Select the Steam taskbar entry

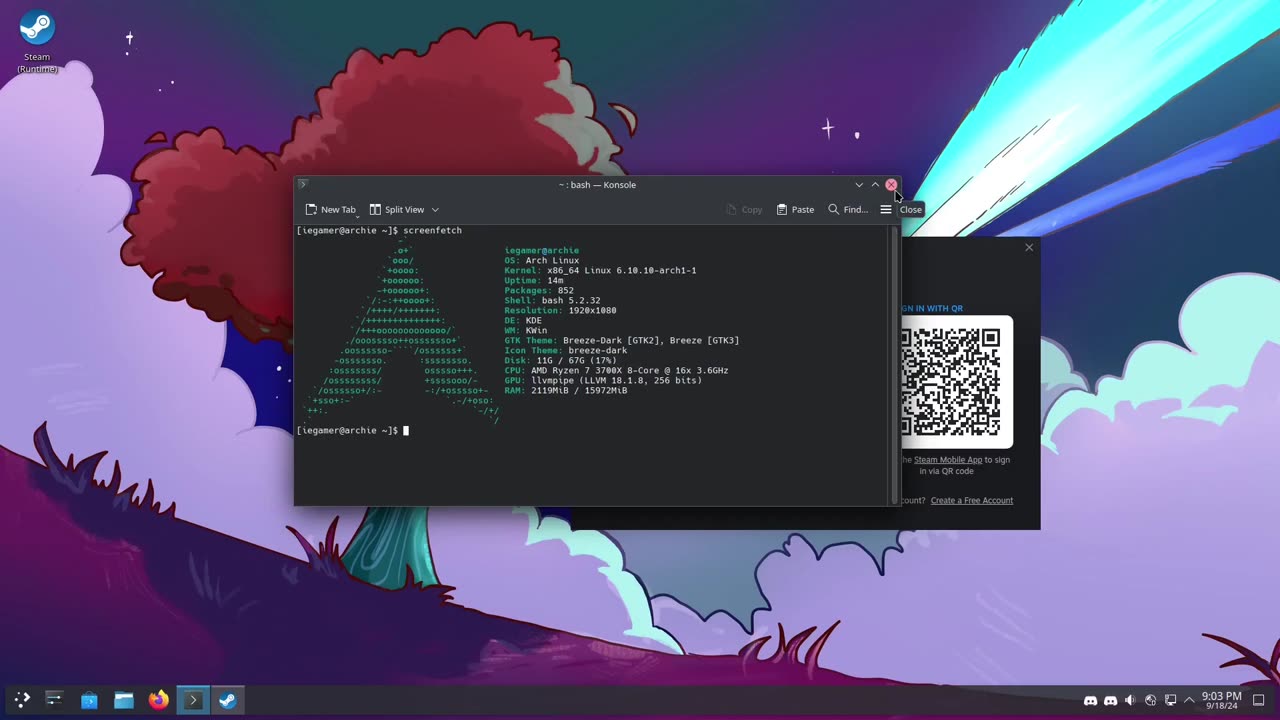227,700
